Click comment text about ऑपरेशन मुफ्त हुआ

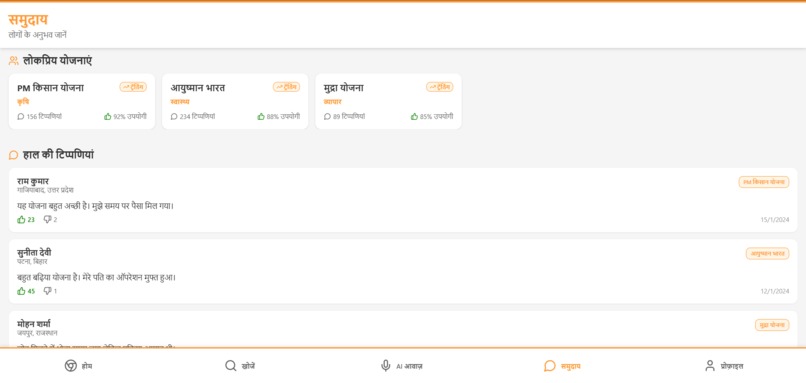(96, 278)
